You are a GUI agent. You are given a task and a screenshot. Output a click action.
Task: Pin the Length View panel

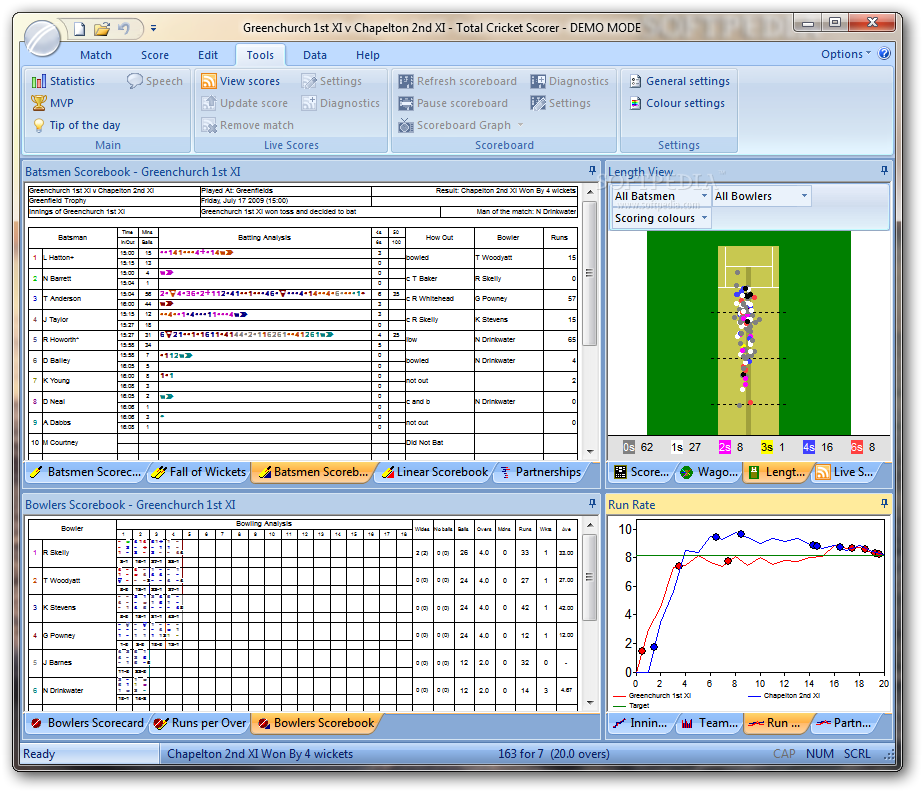point(884,170)
